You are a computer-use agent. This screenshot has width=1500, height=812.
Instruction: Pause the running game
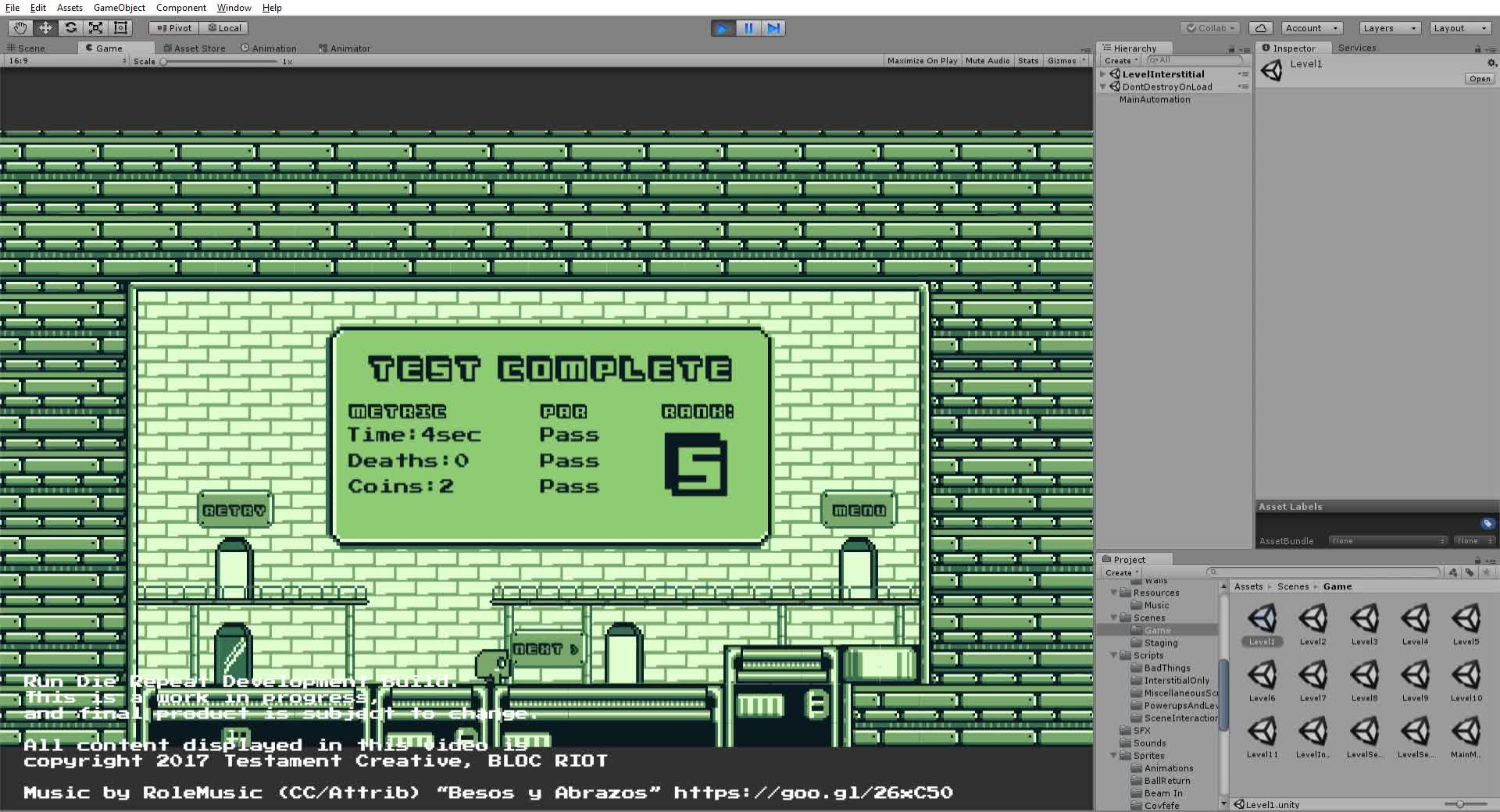click(748, 28)
